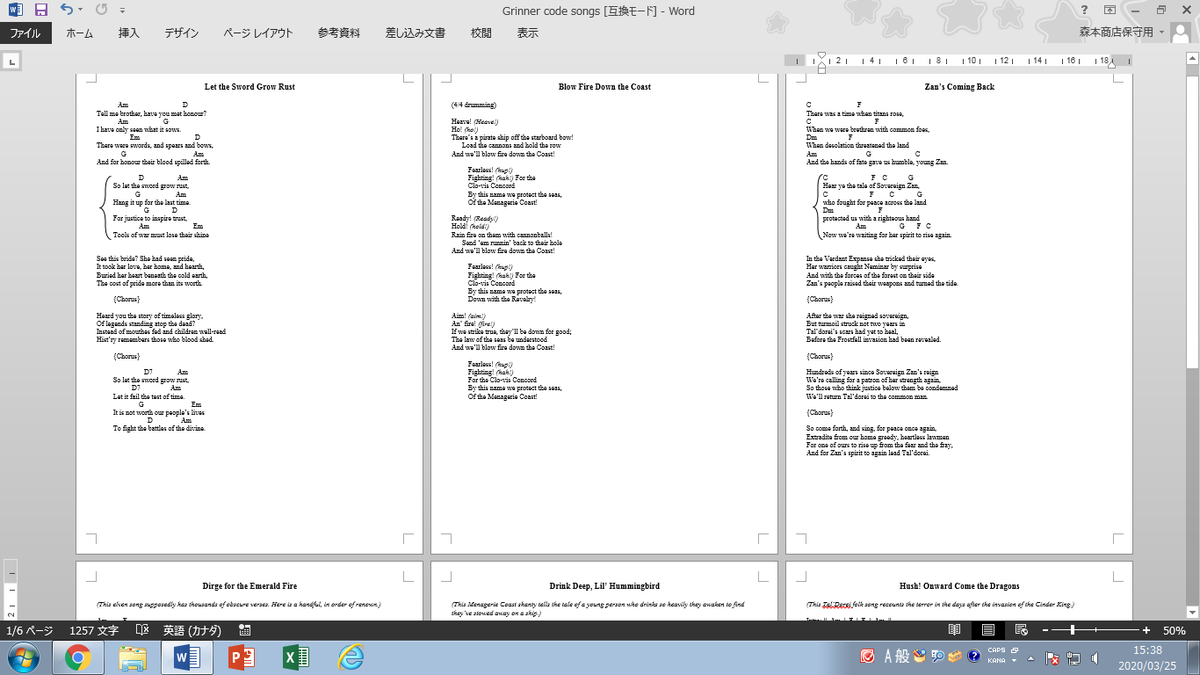
Task: Open the Windows Start button
Action: [x=22, y=658]
